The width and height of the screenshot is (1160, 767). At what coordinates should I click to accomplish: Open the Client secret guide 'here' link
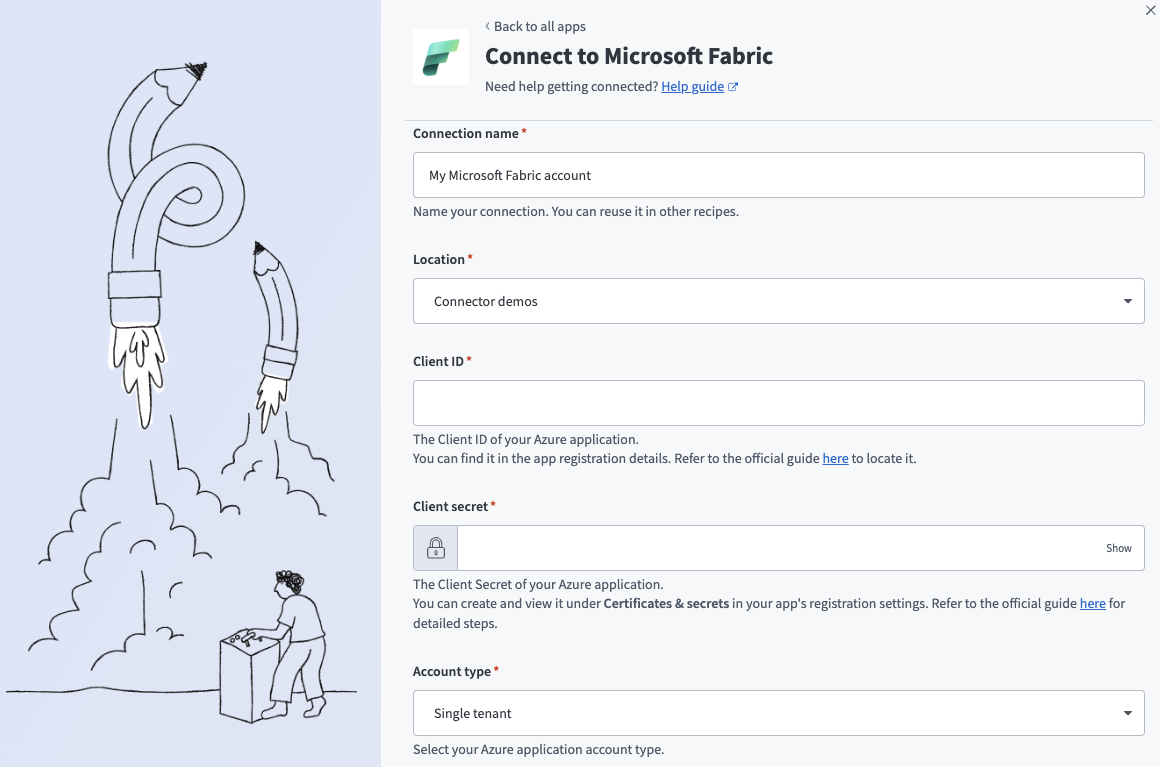click(1093, 603)
